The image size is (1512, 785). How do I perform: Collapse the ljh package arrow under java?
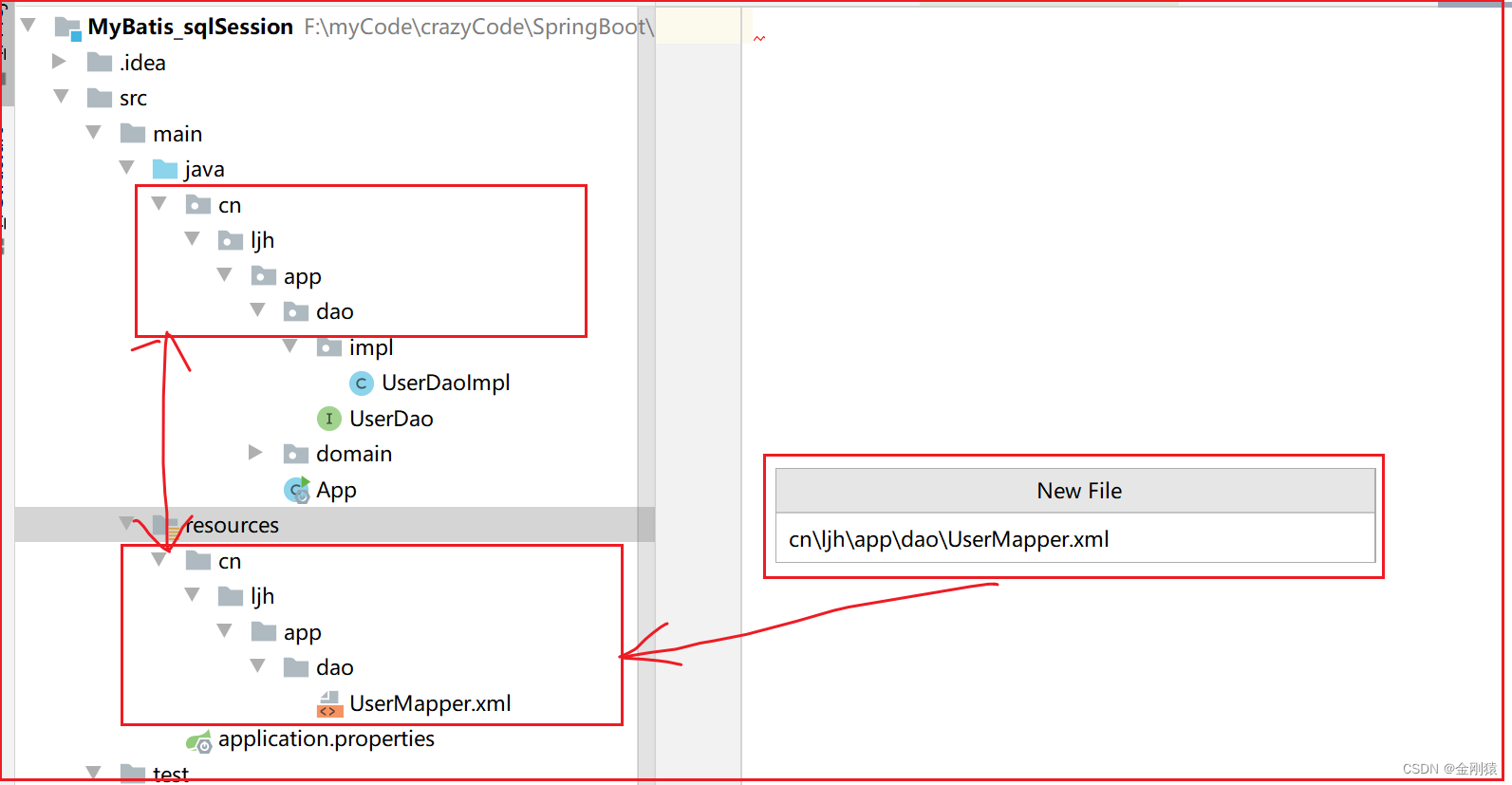(x=193, y=238)
